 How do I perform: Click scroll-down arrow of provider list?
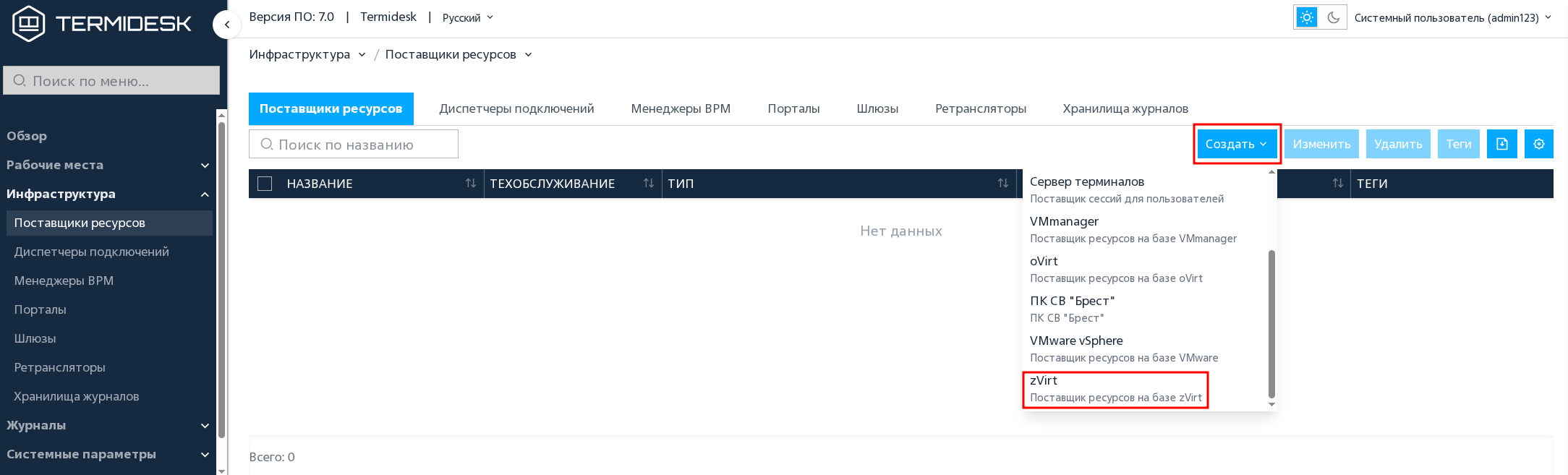point(1271,405)
